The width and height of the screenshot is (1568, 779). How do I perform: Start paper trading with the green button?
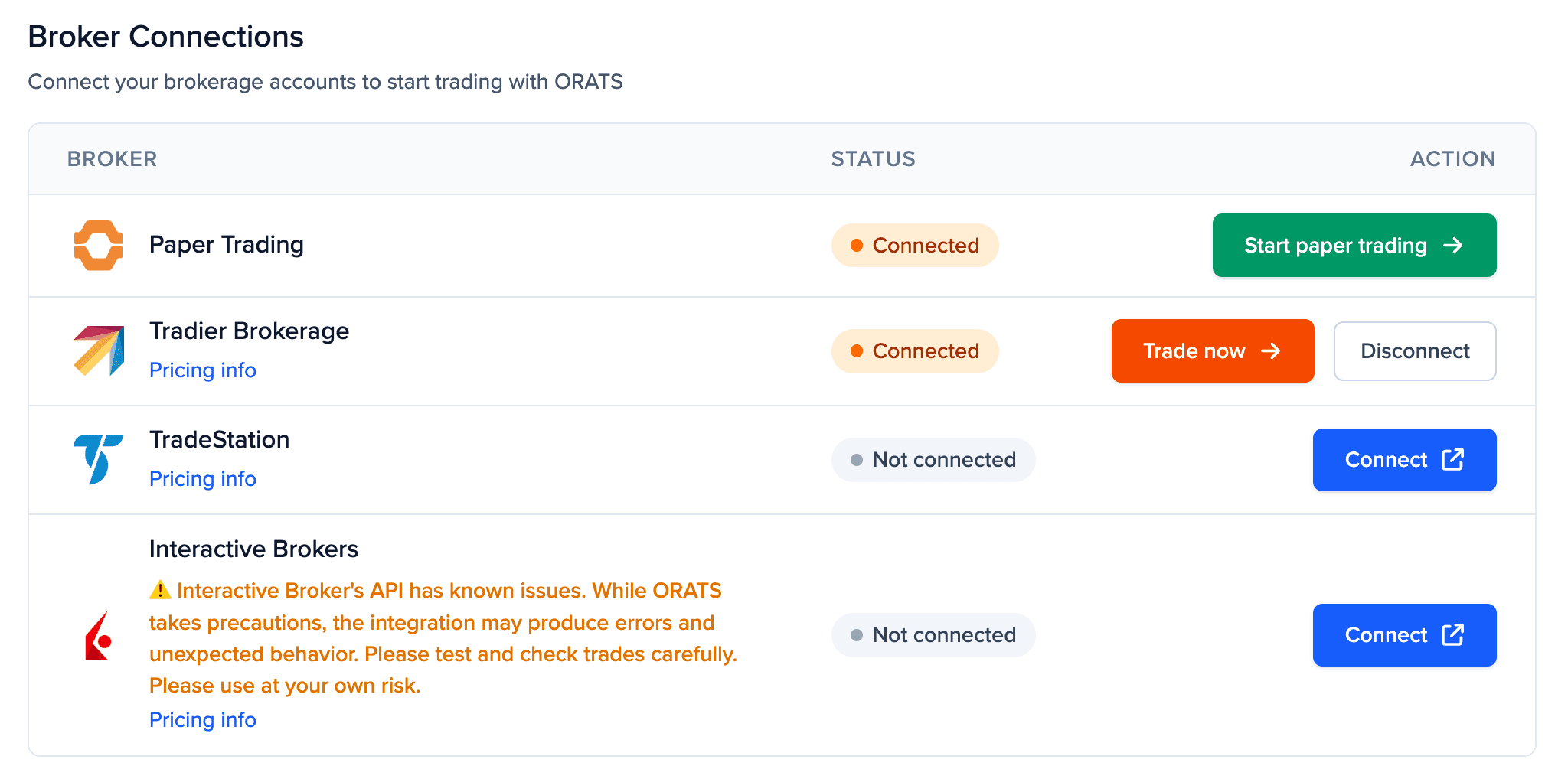coord(1354,245)
